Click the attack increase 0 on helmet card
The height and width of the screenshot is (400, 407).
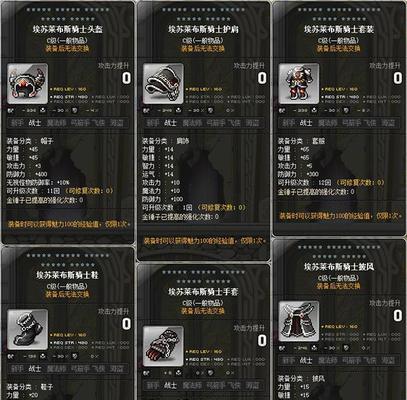pyautogui.click(x=126, y=78)
